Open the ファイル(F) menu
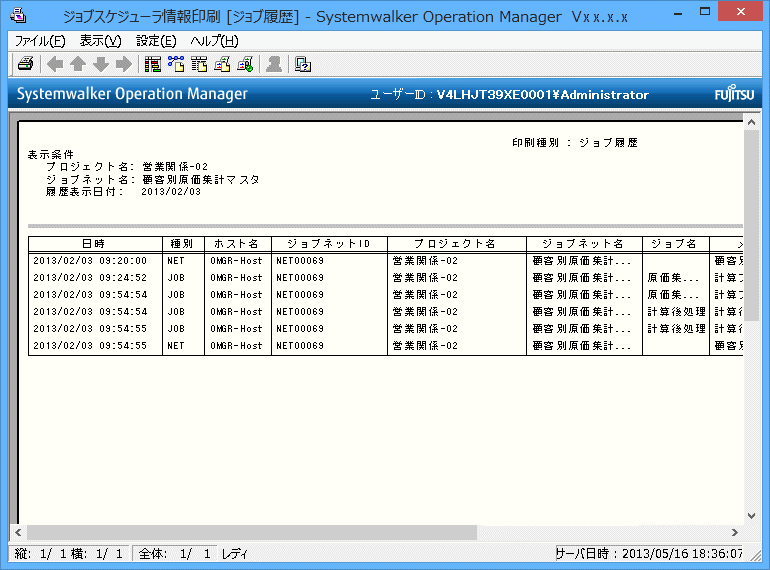 pyautogui.click(x=40, y=41)
